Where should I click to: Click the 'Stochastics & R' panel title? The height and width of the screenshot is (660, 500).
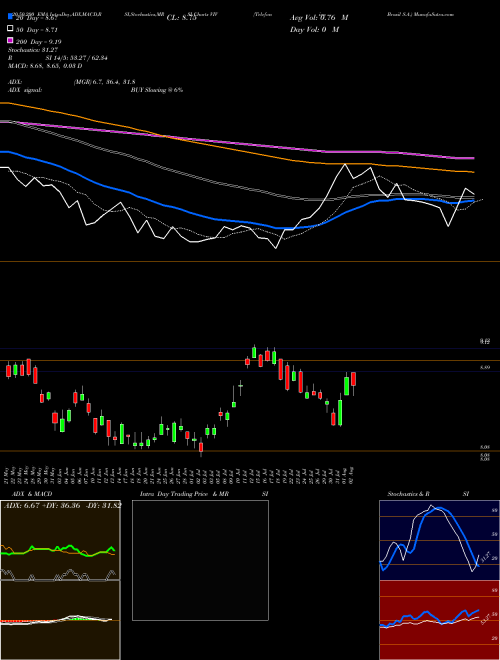[x=408, y=494]
